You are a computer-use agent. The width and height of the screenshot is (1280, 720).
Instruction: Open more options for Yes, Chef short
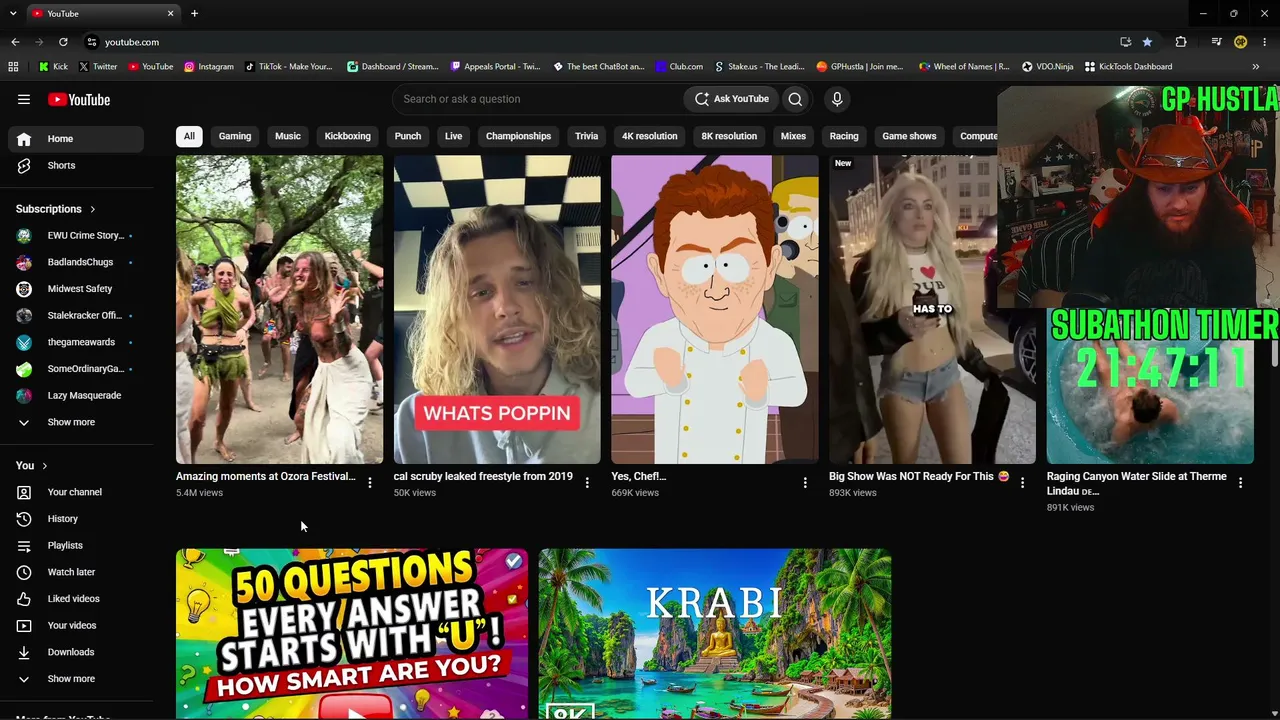(x=805, y=483)
